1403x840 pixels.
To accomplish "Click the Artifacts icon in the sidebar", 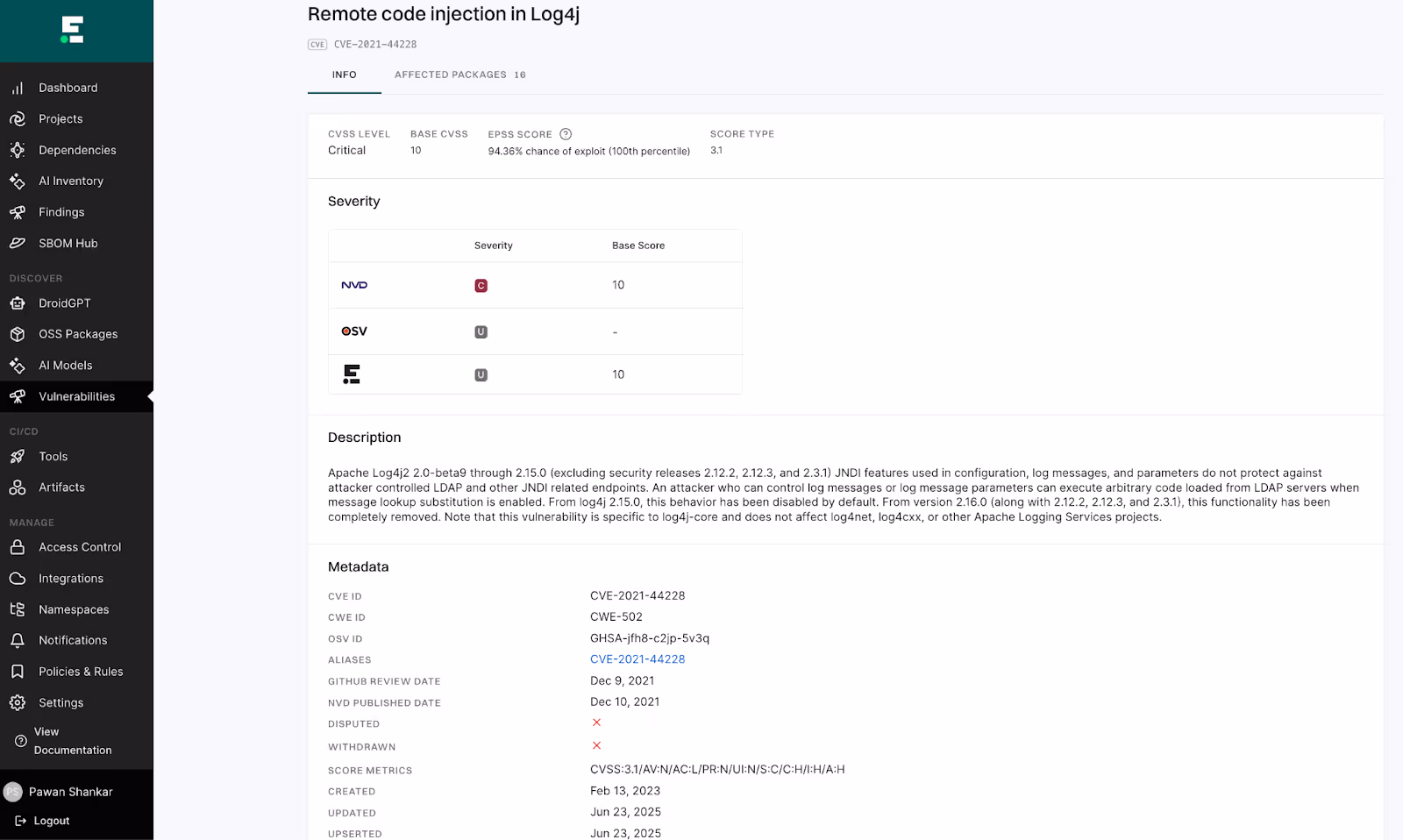I will 18,488.
